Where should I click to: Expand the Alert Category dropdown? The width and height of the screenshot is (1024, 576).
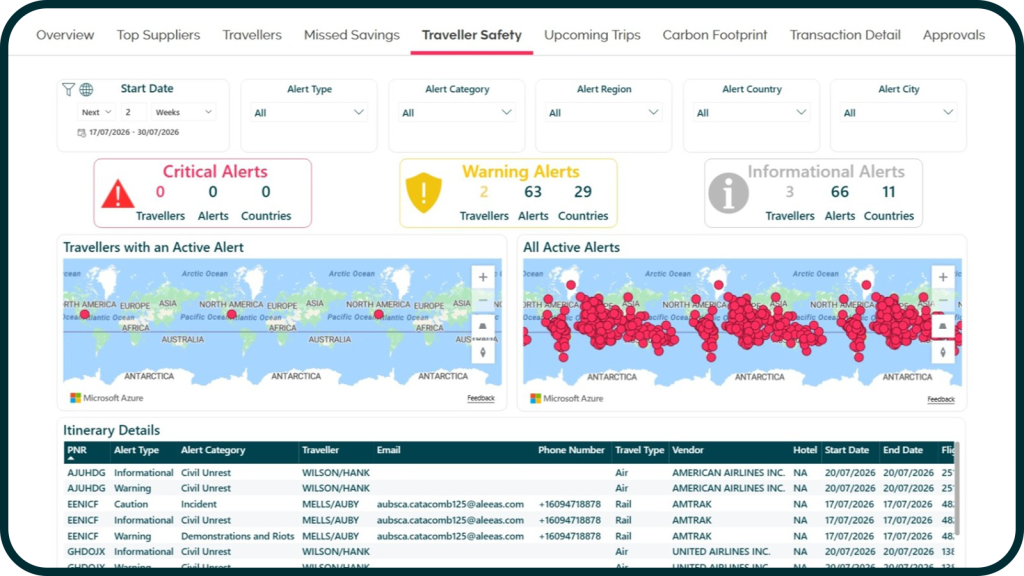click(x=456, y=113)
